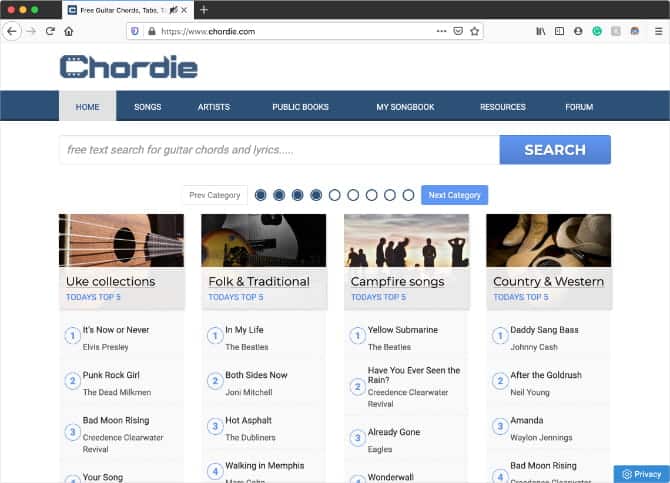This screenshot has height=483, width=670.
Task: Open the HOME nav tab
Action: pos(87,106)
